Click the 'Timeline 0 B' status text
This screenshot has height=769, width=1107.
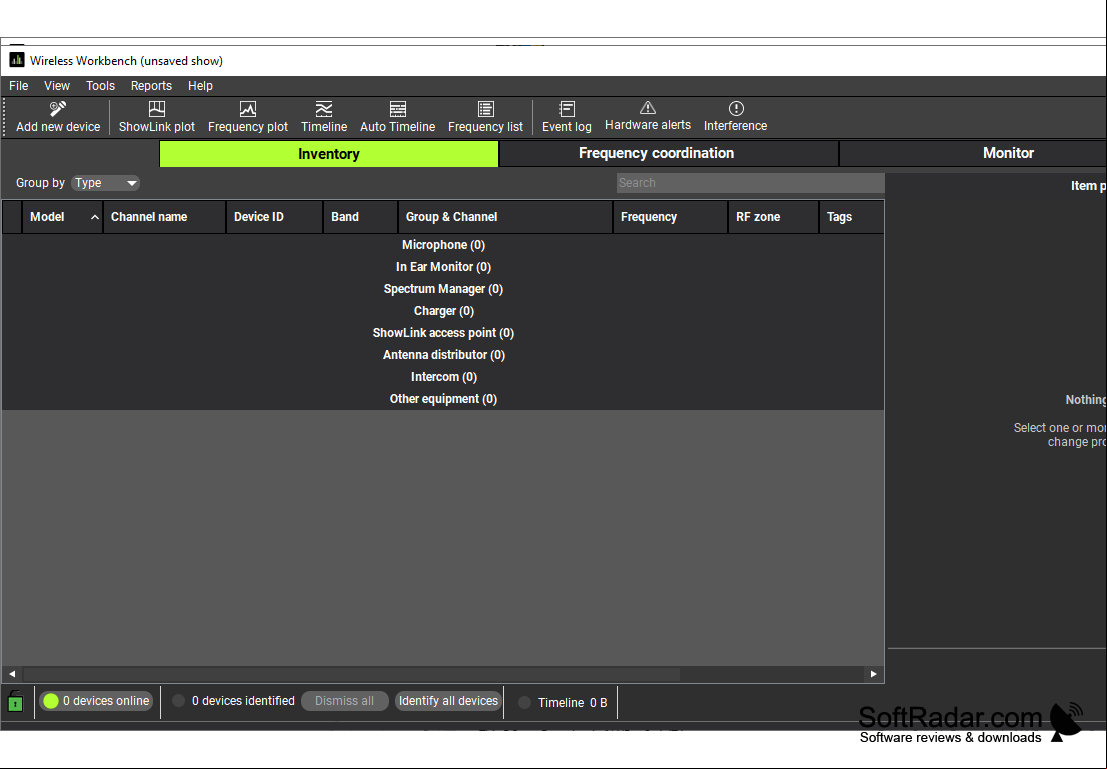pyautogui.click(x=573, y=703)
